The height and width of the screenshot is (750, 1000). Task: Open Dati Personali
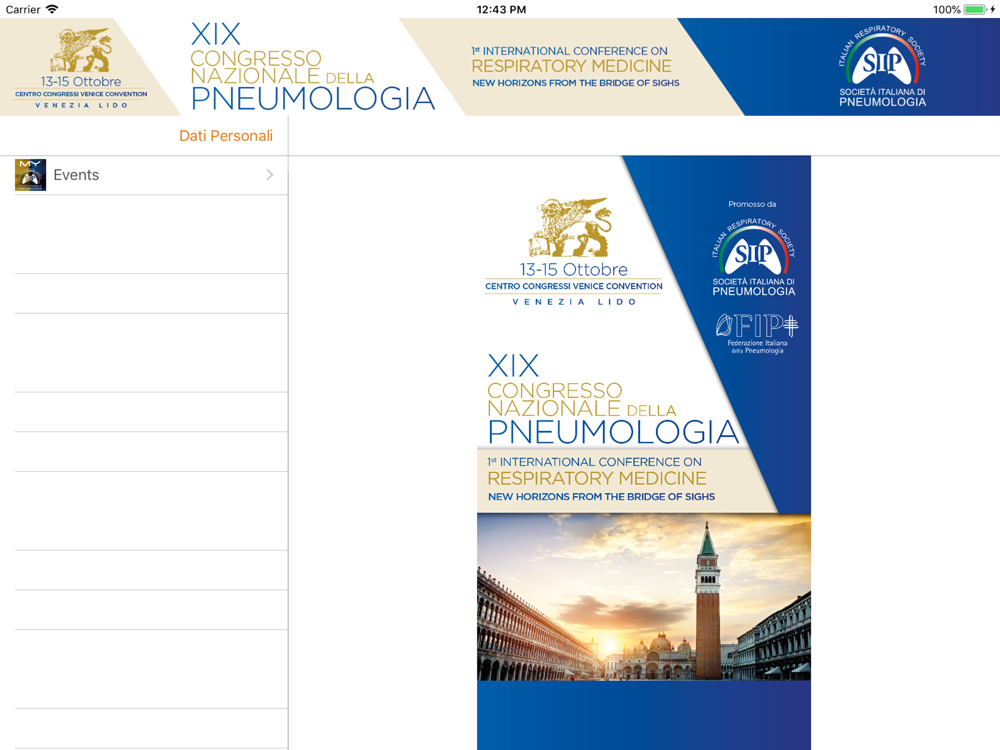pos(226,136)
